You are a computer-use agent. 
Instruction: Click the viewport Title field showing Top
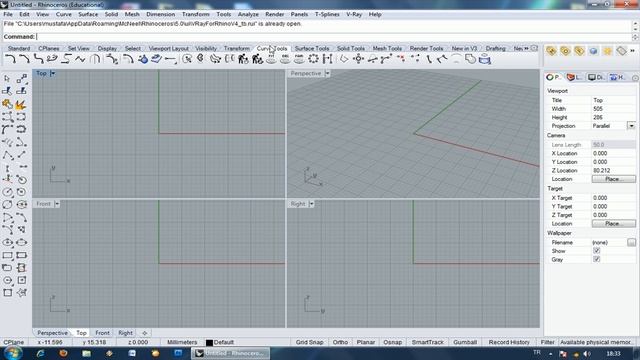pyautogui.click(x=613, y=100)
